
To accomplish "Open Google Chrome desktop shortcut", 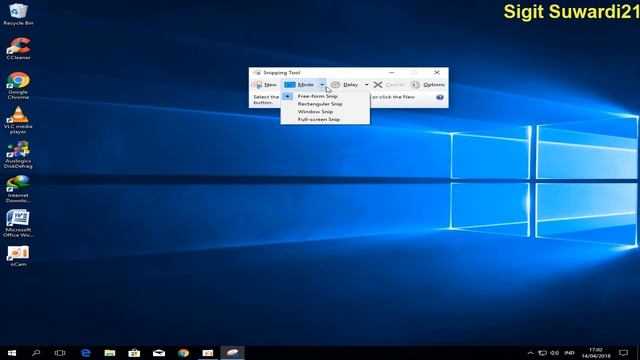I will [x=18, y=86].
